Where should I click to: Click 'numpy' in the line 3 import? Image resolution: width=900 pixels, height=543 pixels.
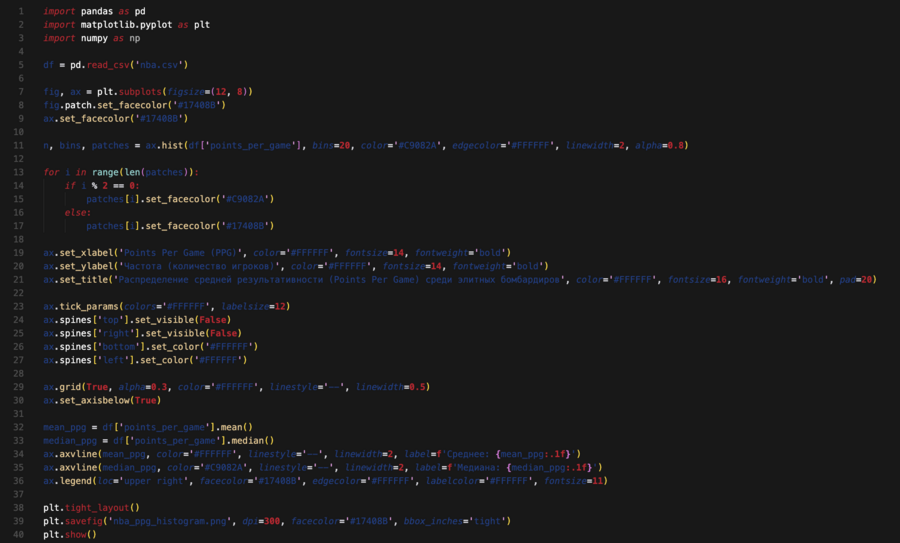(x=94, y=38)
